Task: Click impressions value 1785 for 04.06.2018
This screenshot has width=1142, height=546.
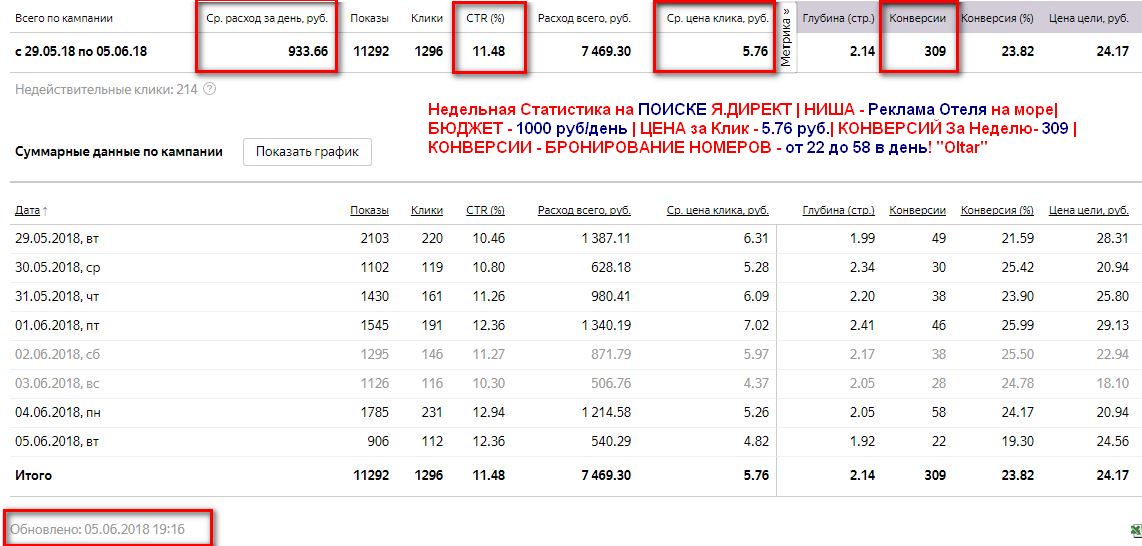Action: [x=375, y=413]
